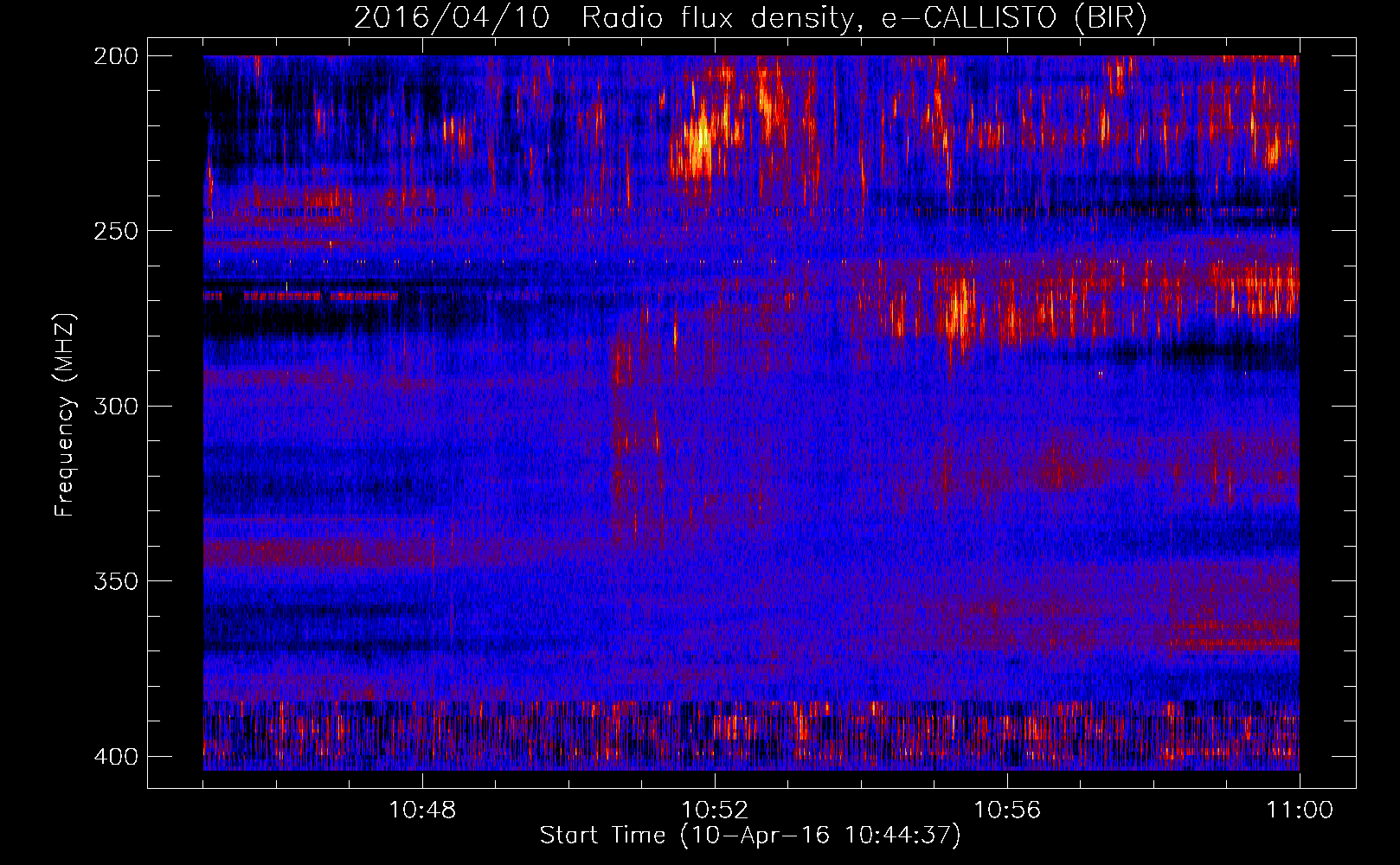Select the '200' frequency axis label
Viewport: 1400px width, 865px height.
pyautogui.click(x=115, y=55)
